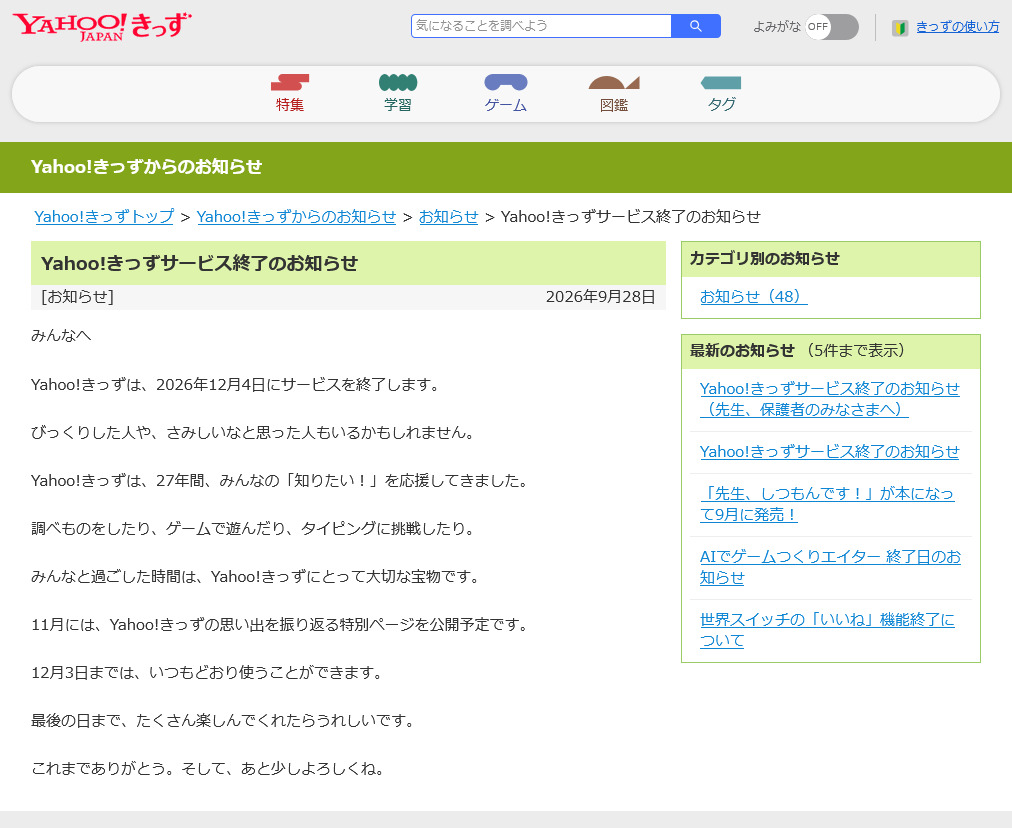This screenshot has width=1012, height=828.
Task: Open the ゲーム menu label
Action: 506,105
